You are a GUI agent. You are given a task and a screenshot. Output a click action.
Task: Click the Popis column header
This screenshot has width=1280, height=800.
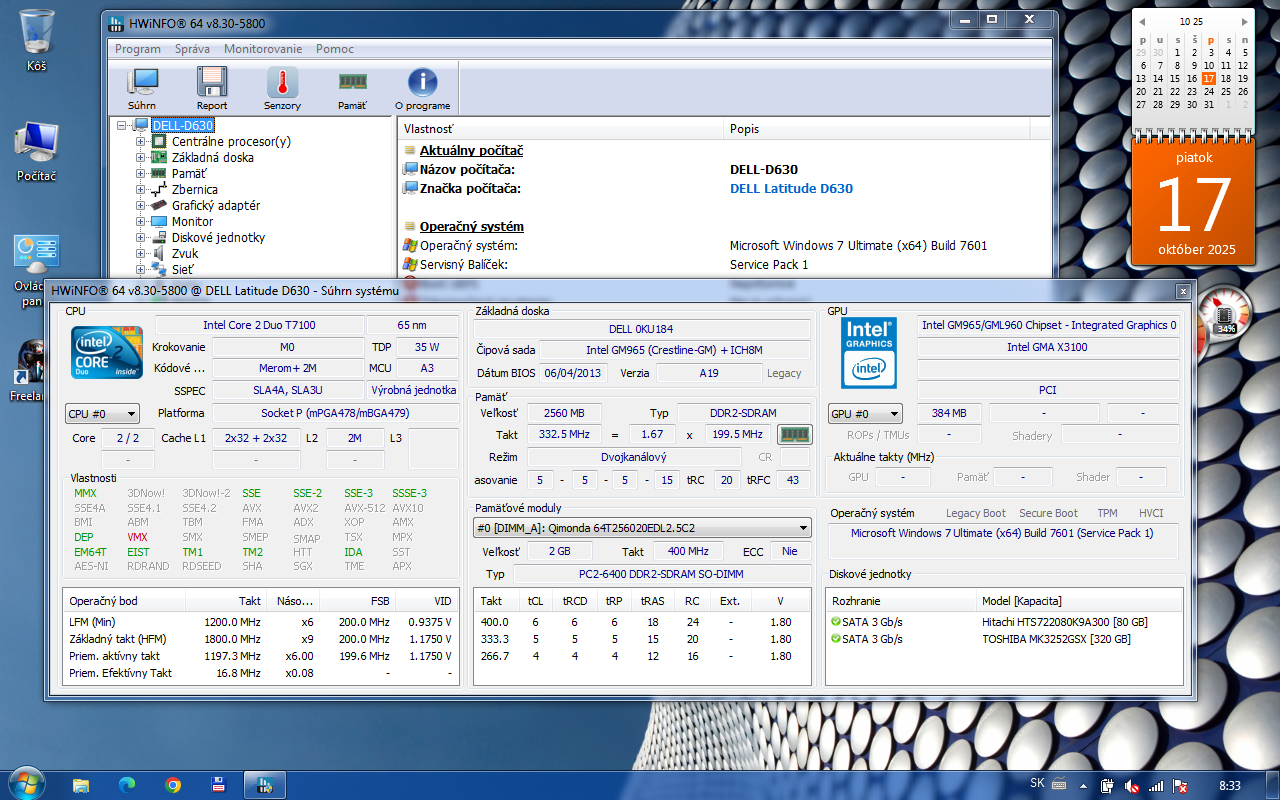(x=876, y=129)
